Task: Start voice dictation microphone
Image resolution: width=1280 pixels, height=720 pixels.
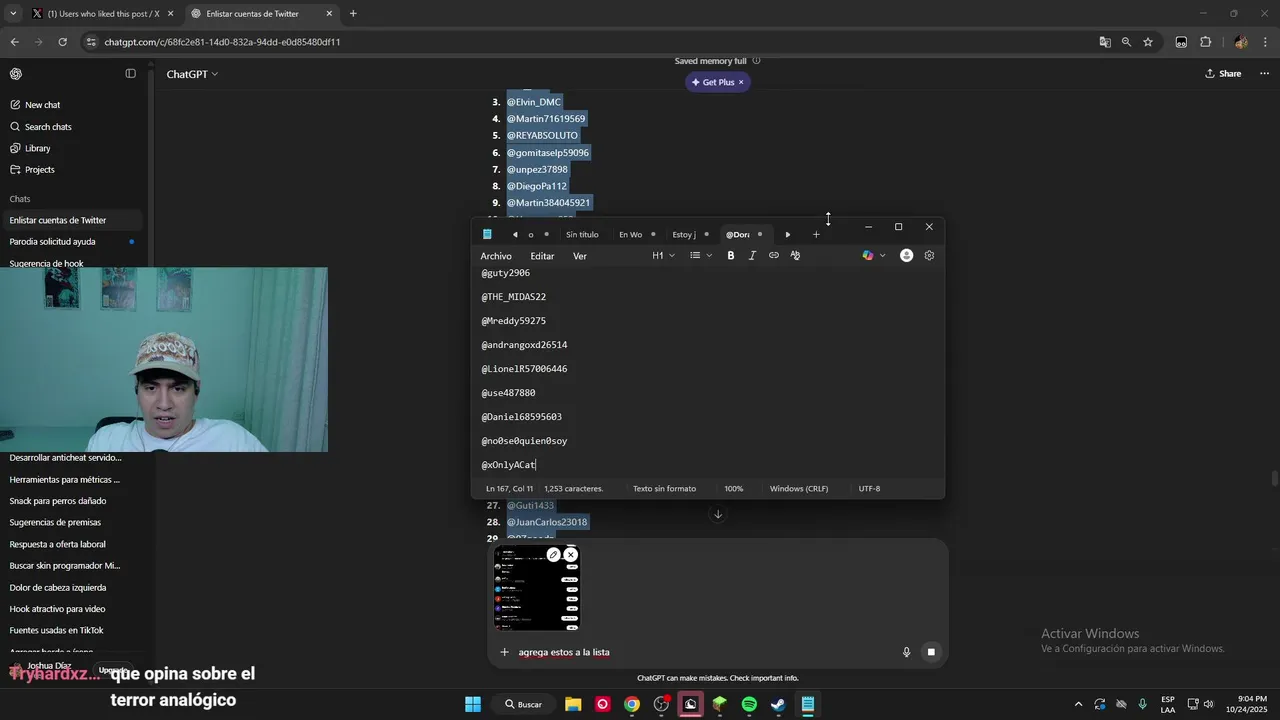Action: point(906,652)
